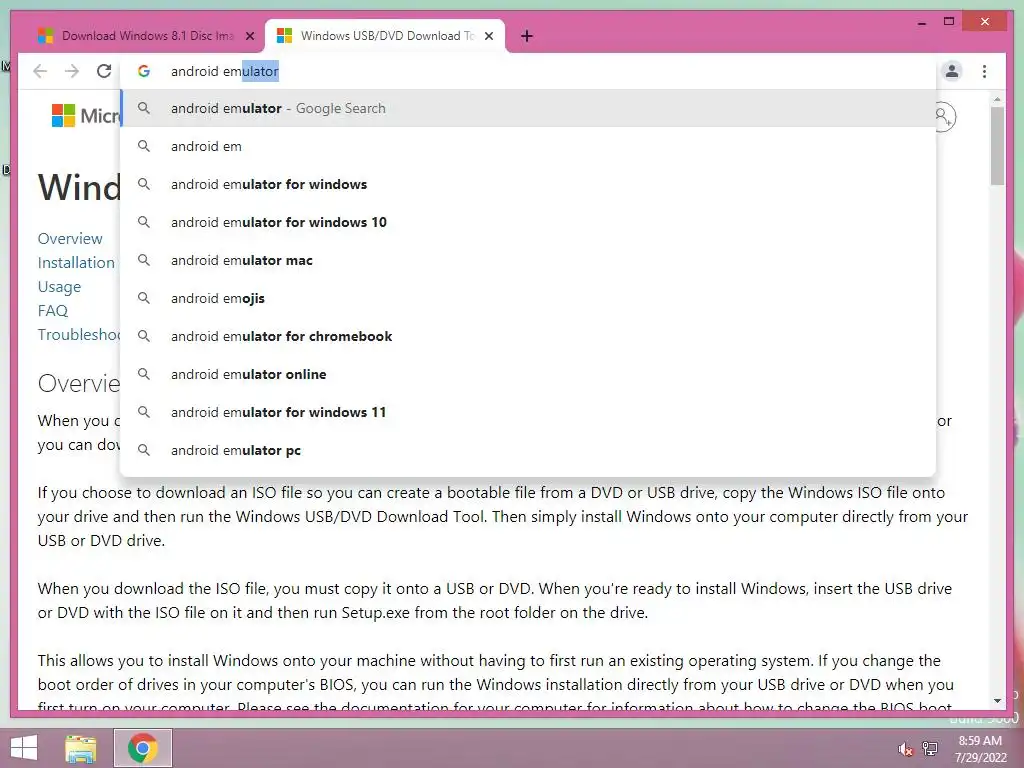Open the Chrome profile avatar icon
This screenshot has width=1024, height=768.
952,71
